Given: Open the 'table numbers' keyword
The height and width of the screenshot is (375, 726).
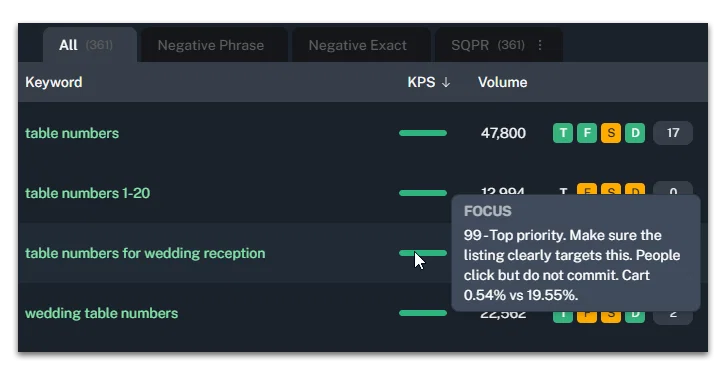Looking at the screenshot, I should click(72, 133).
